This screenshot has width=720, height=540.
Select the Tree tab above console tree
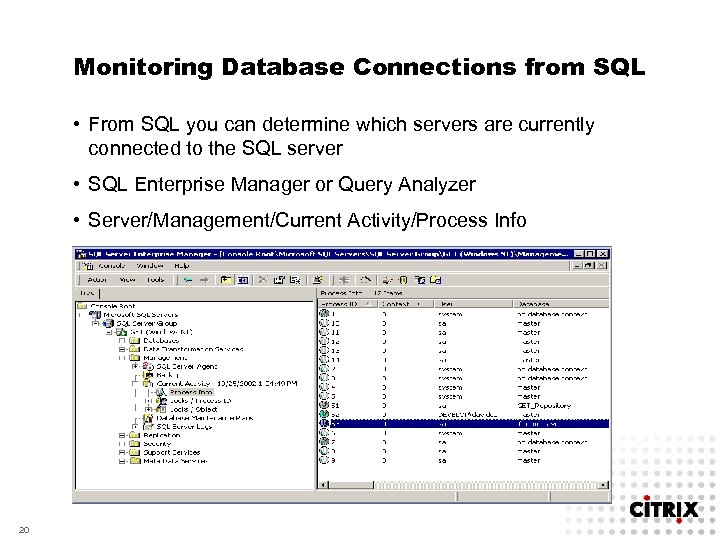(87, 293)
